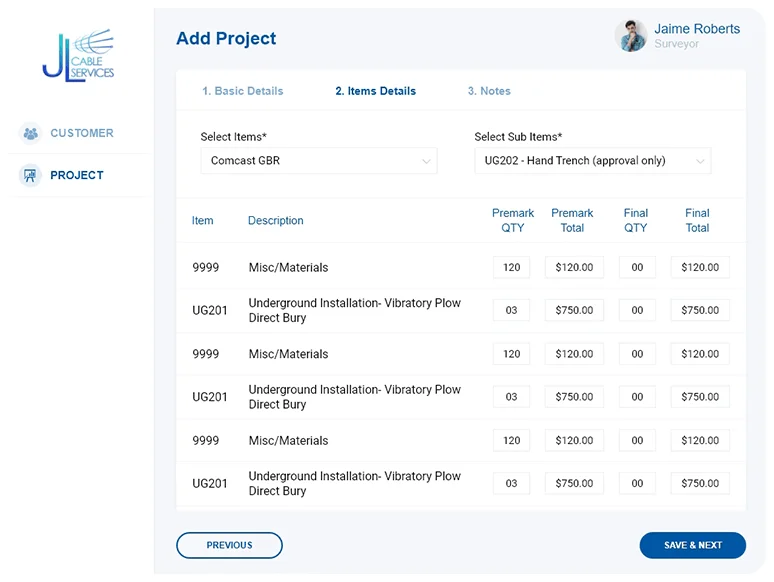Click Final Total field in last UG201 row
Viewport: 774px width, 582px height.
pyautogui.click(x=700, y=484)
